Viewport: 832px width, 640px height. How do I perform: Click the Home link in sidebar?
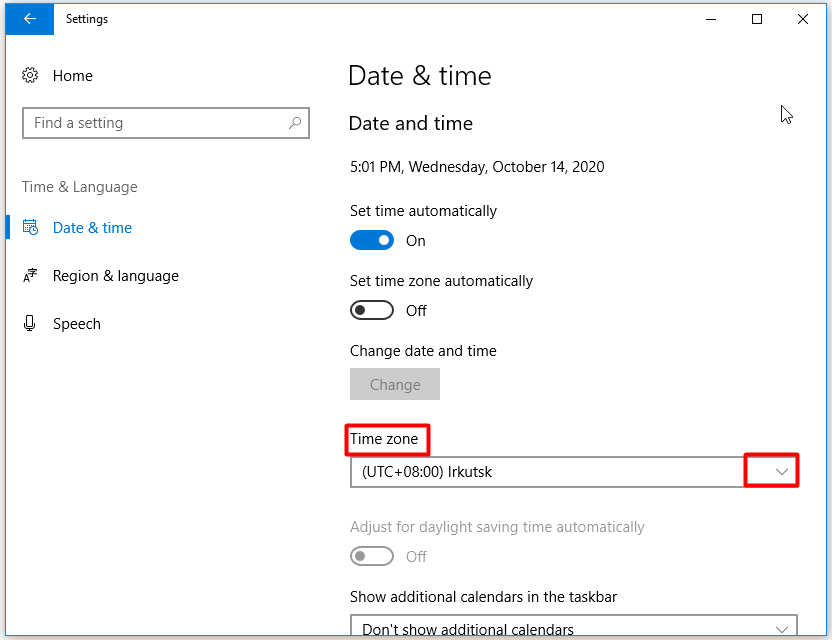[x=73, y=76]
